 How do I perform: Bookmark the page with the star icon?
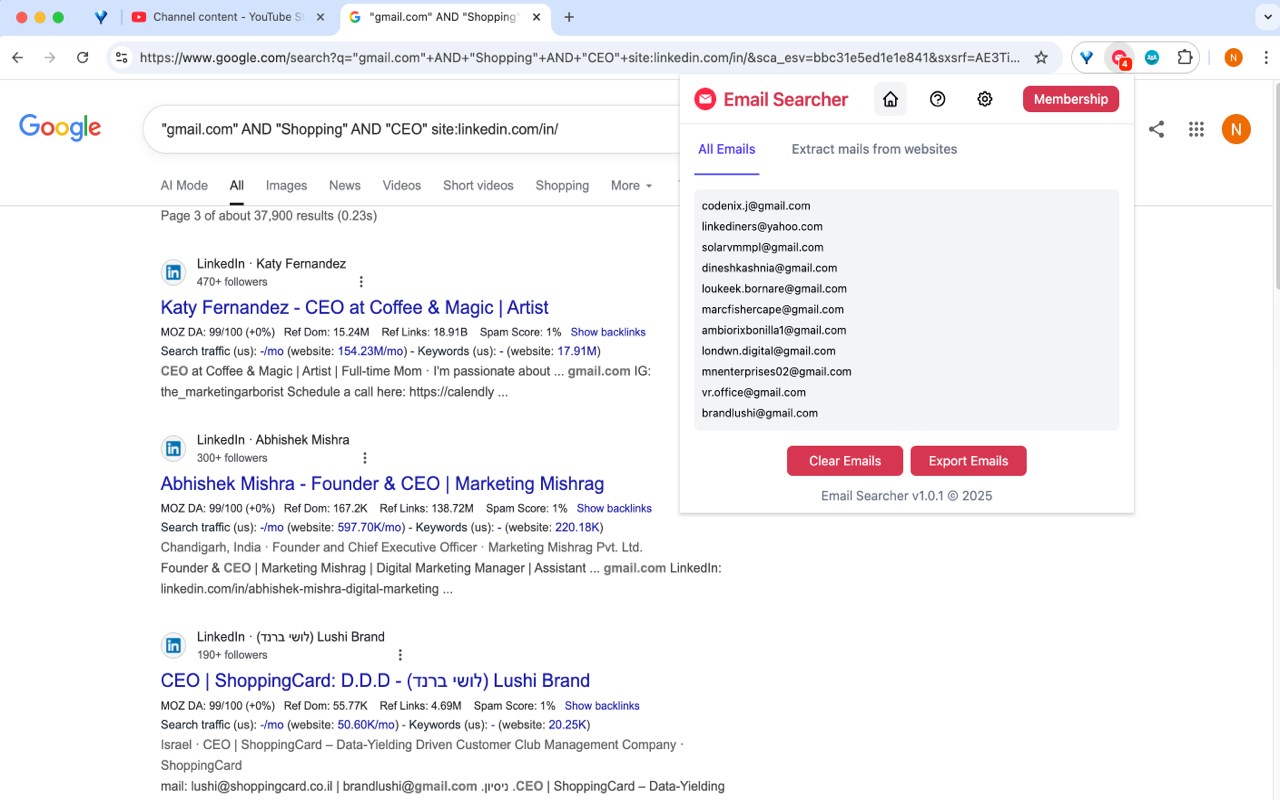1041,57
